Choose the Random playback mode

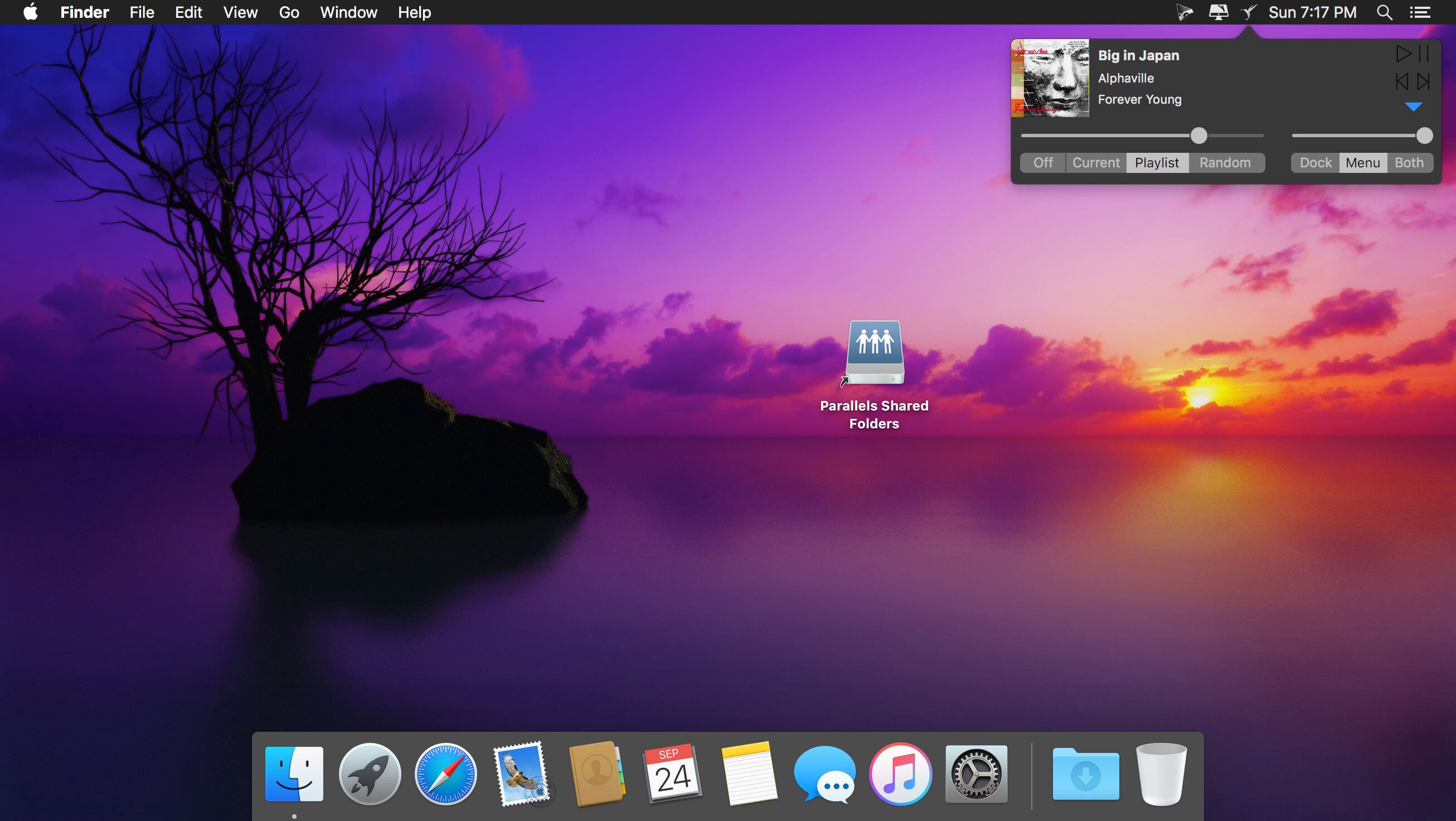point(1224,163)
